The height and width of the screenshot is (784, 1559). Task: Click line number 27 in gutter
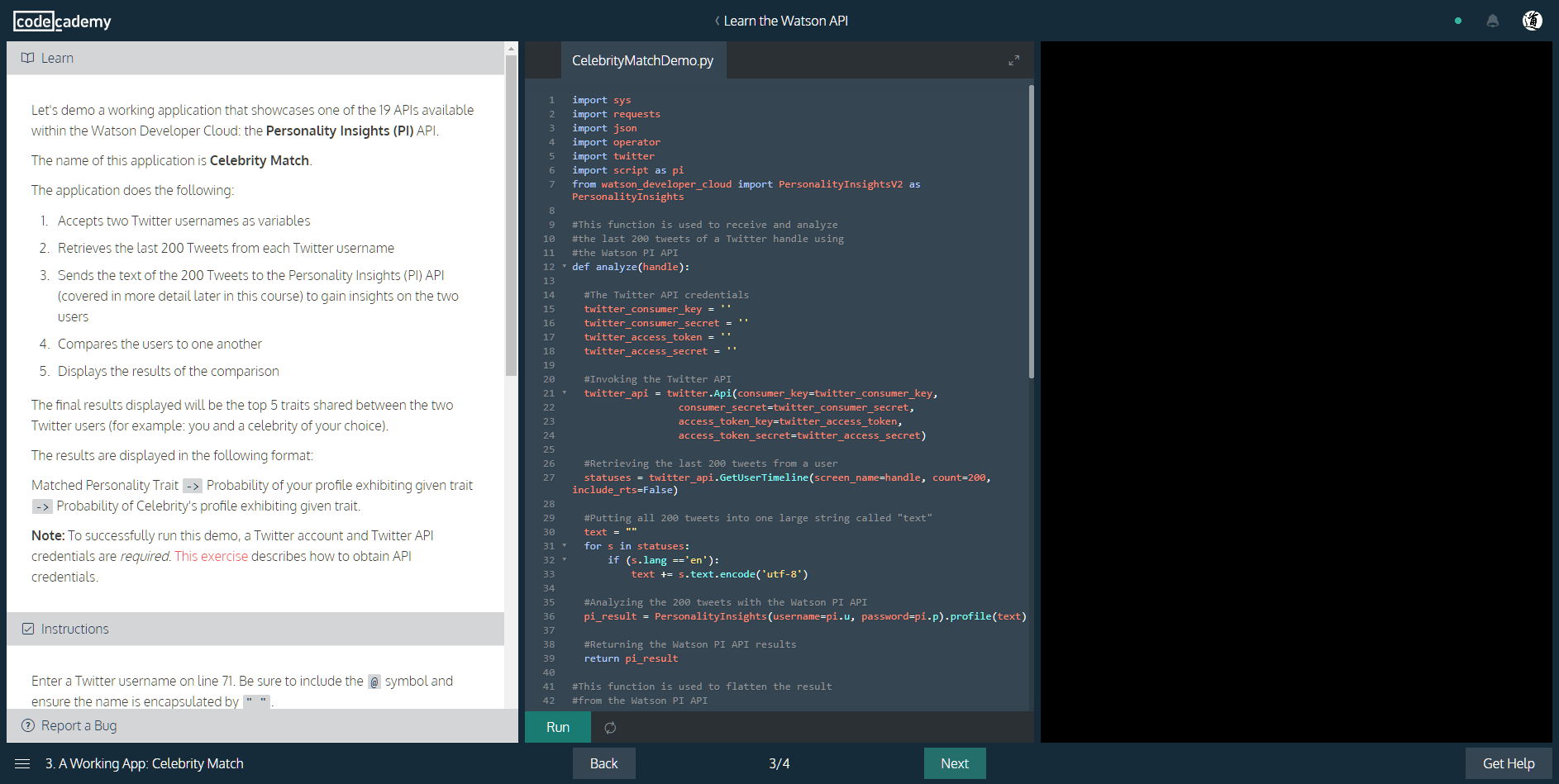tap(549, 478)
